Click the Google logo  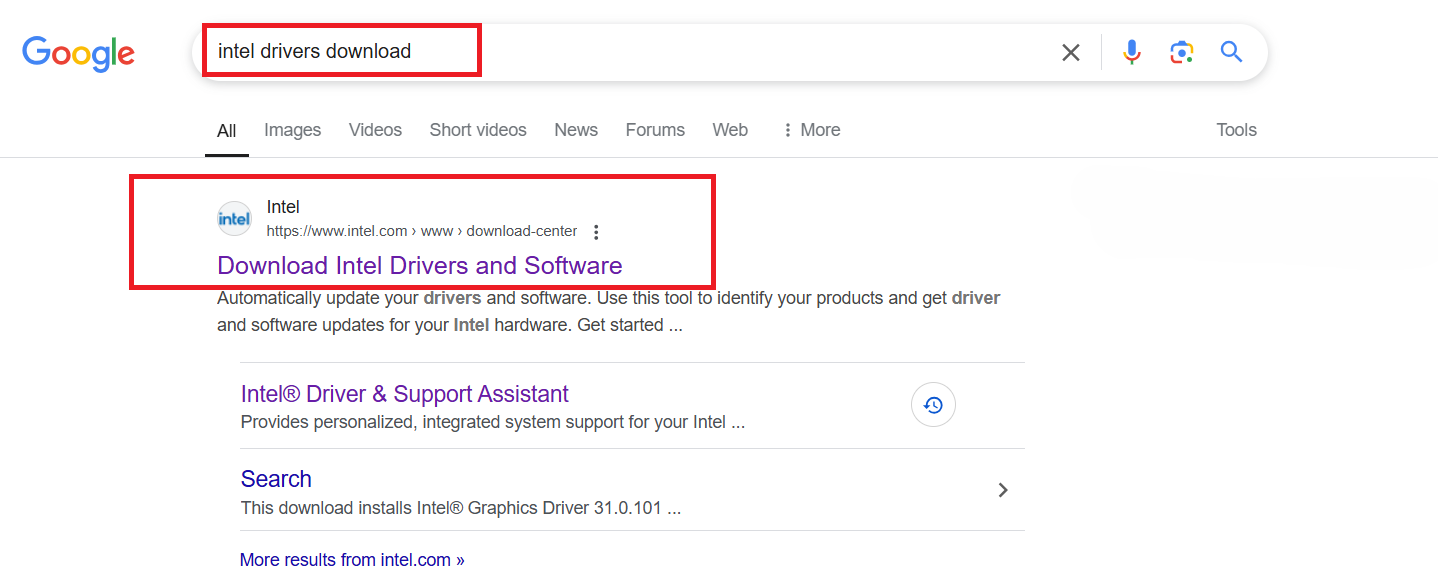78,53
